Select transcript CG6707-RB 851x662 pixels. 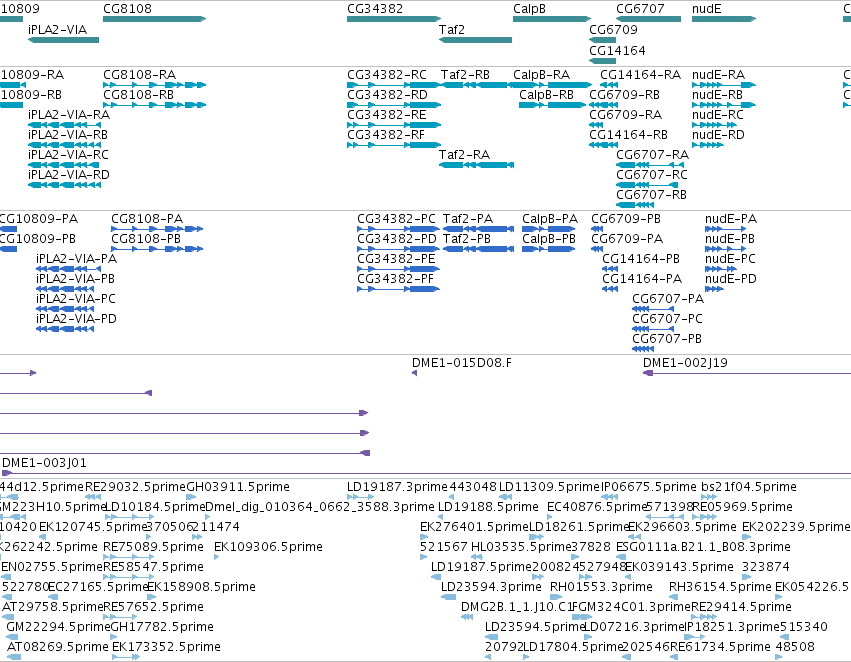[651, 195]
